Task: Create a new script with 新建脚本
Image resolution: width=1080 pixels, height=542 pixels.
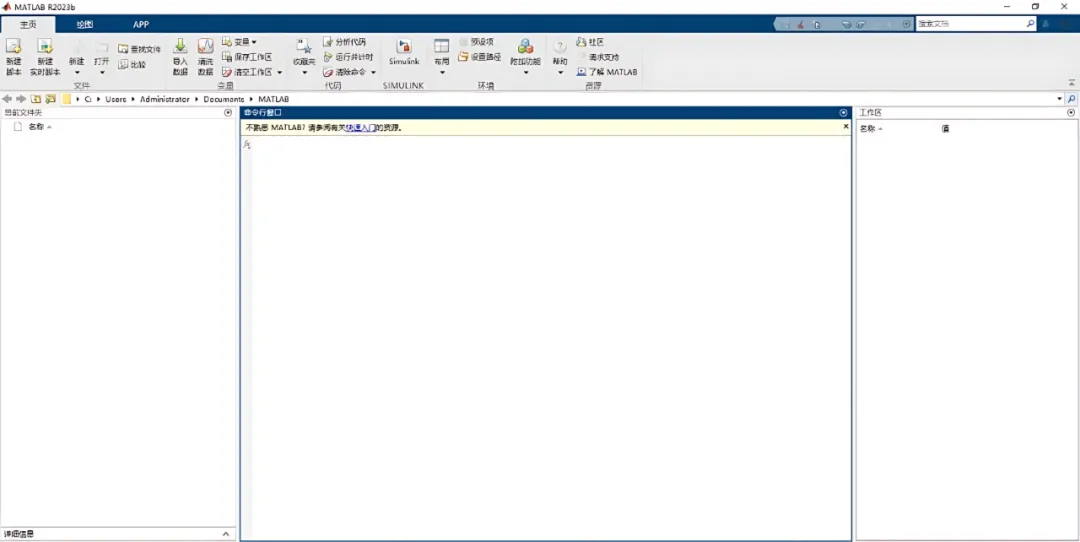Action: [x=13, y=56]
